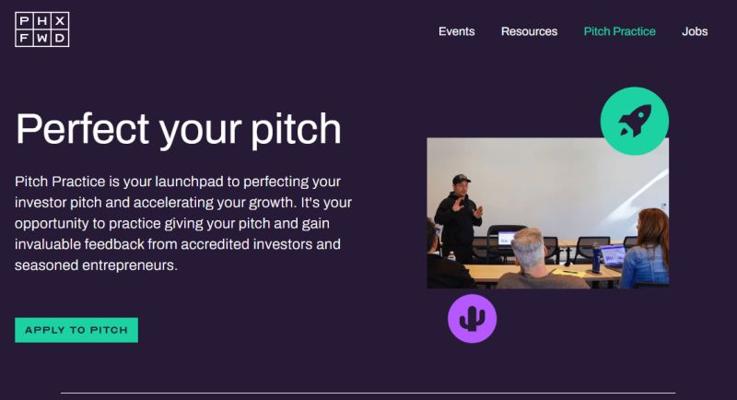
Task: Click the purple cactus icon
Action: coord(472,319)
